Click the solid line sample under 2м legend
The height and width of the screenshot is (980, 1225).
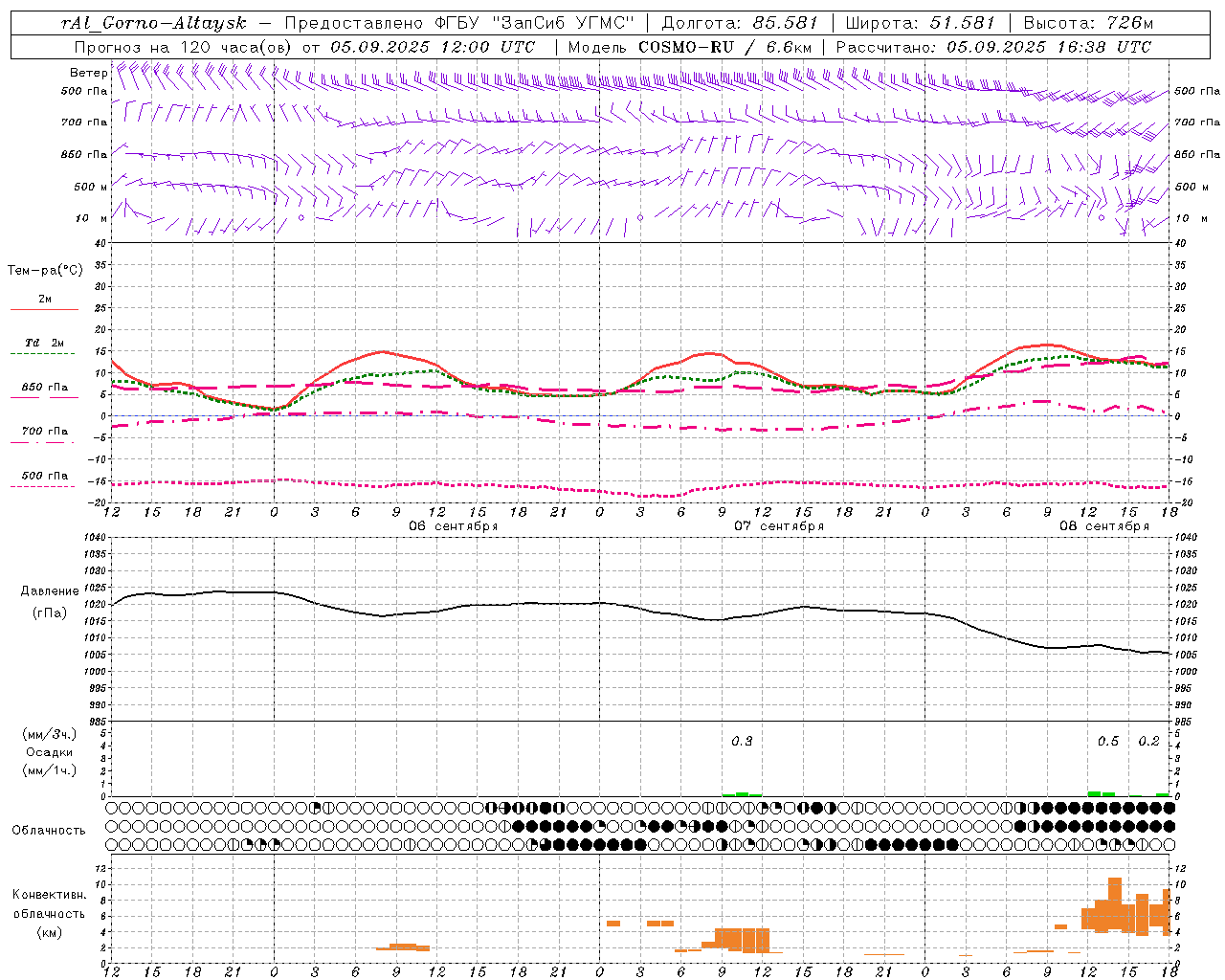44,310
